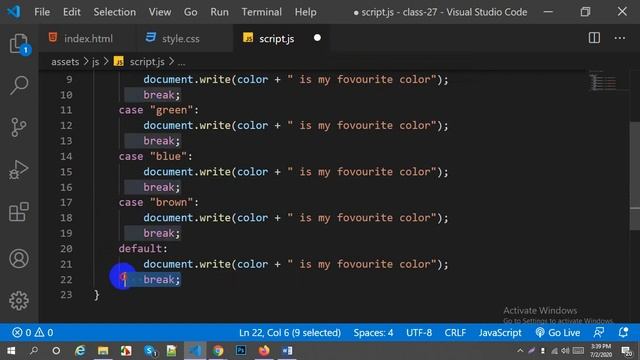Open Internet Explorer from taskbar
This screenshot has width=640, height=360.
80,351
